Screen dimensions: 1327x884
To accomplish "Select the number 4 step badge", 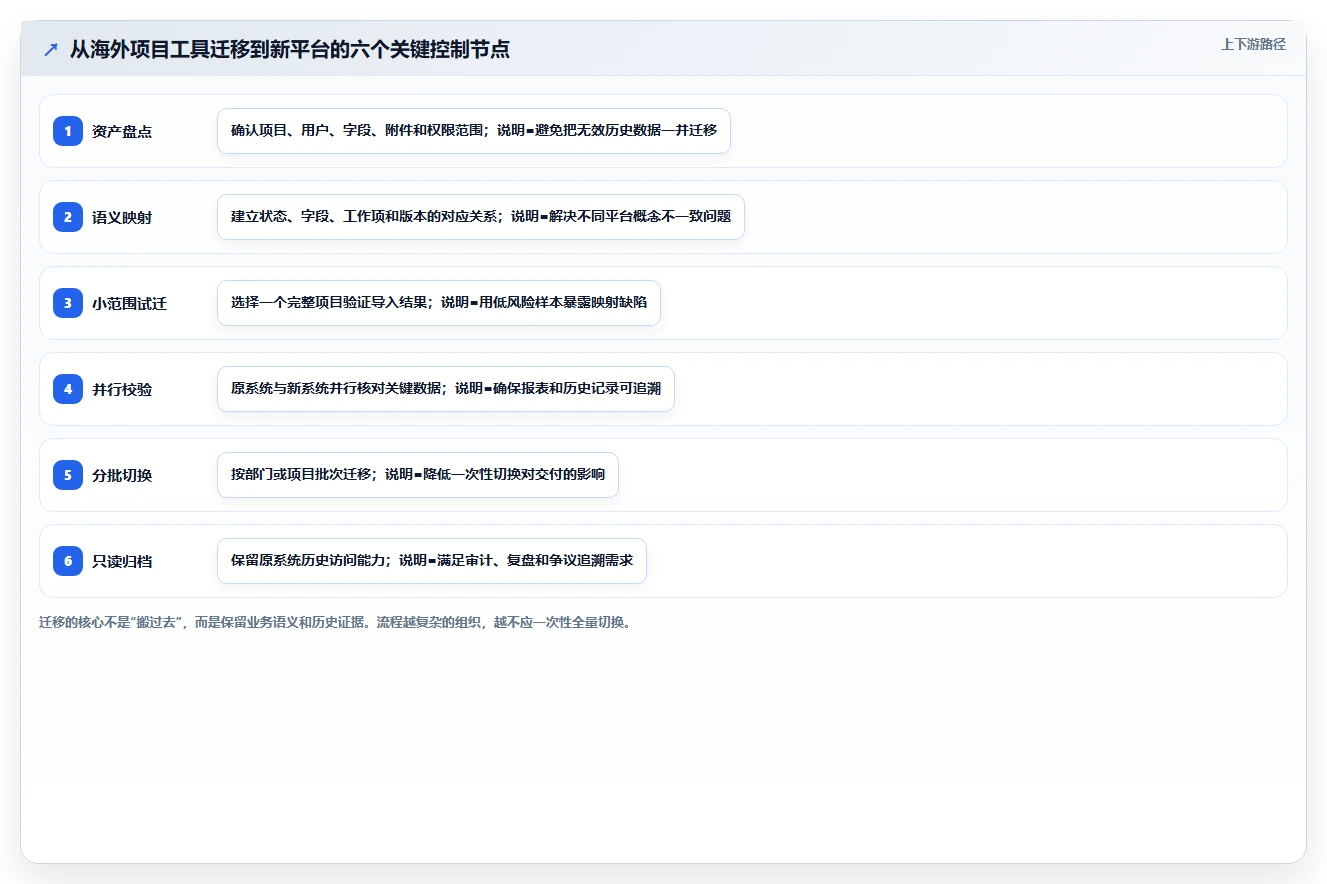I will [68, 389].
